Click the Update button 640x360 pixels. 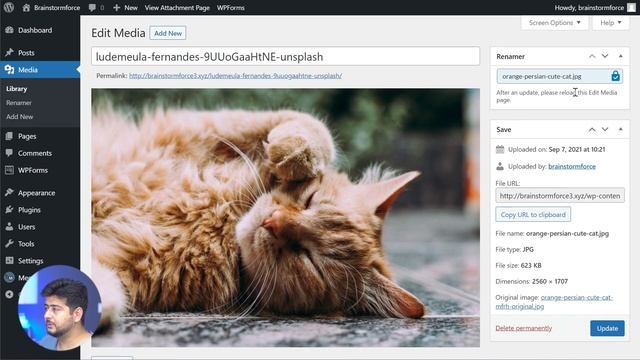pos(607,328)
